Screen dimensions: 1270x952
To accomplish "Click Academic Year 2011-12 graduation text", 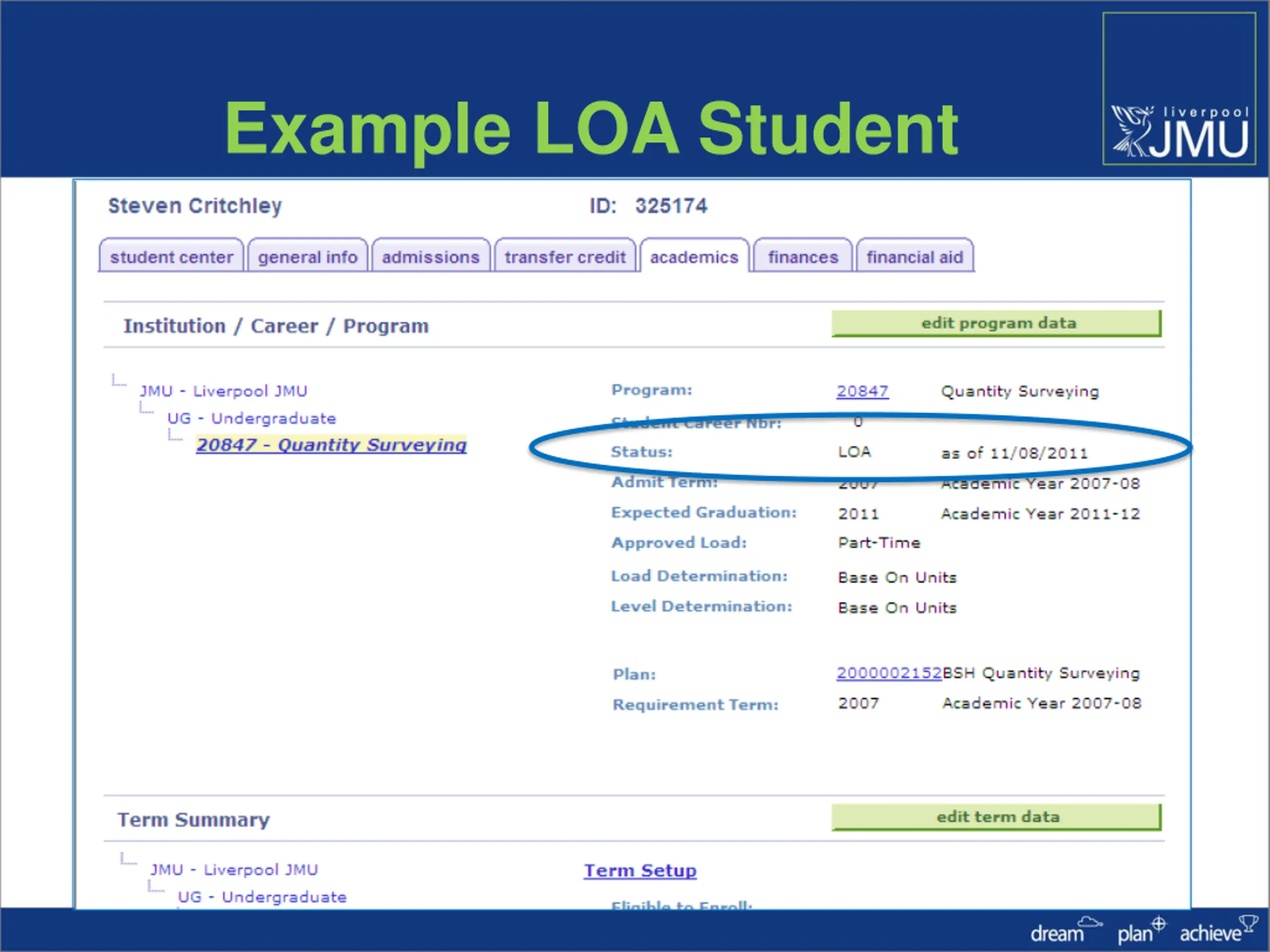I will click(1040, 514).
